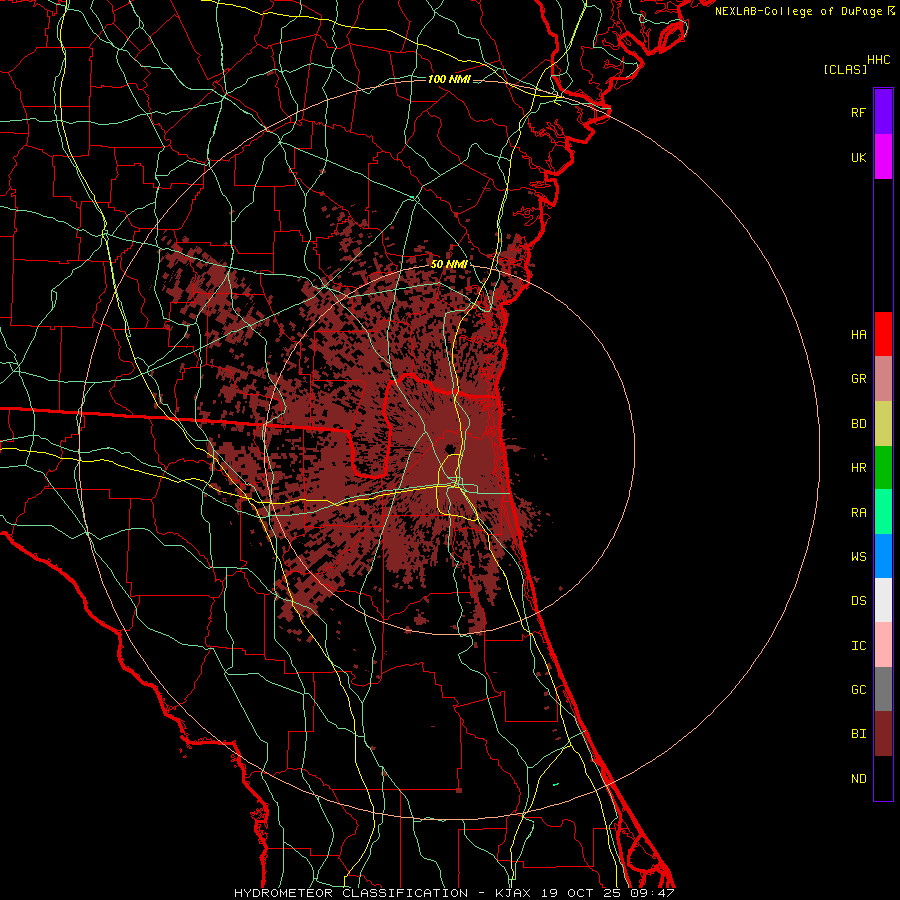Click the KJAX radar site identifier
Viewport: 900px width, 900px height.
click(x=513, y=893)
